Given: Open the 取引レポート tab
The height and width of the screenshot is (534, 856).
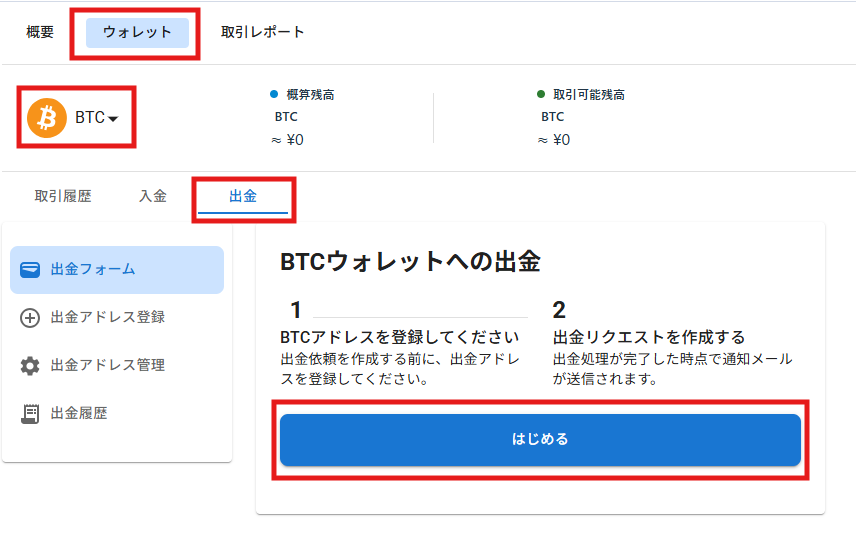Looking at the screenshot, I should 262,32.
